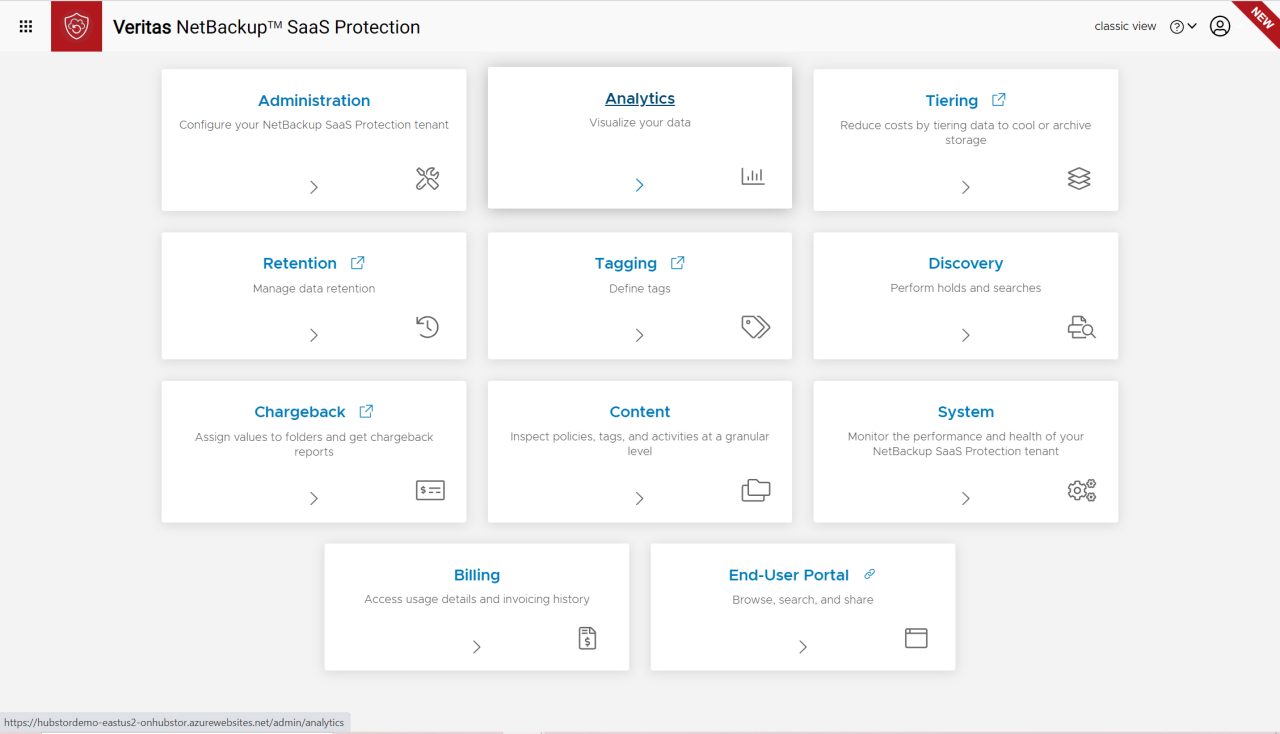Open the help dropdown menu

(x=1183, y=27)
